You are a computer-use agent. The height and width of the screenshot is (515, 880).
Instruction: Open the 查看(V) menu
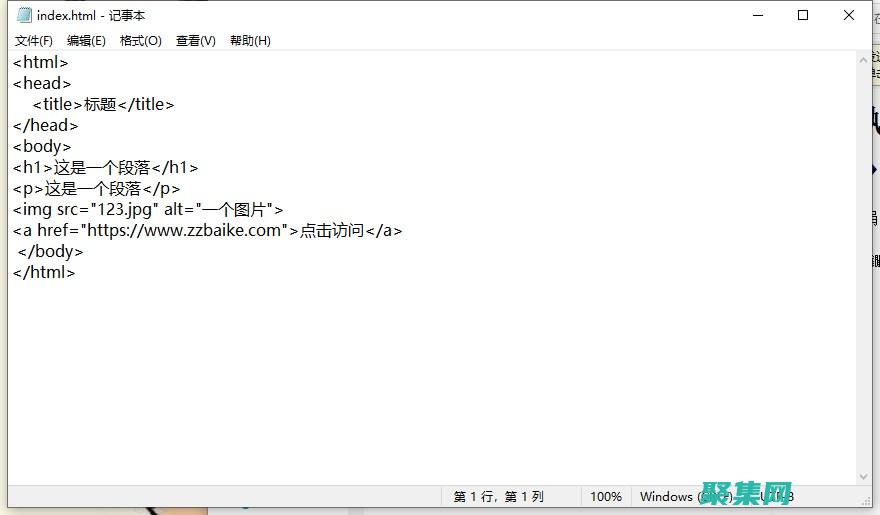point(195,41)
